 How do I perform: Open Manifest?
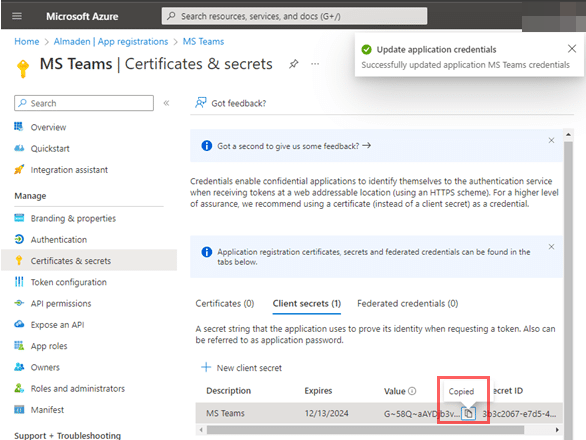point(47,410)
